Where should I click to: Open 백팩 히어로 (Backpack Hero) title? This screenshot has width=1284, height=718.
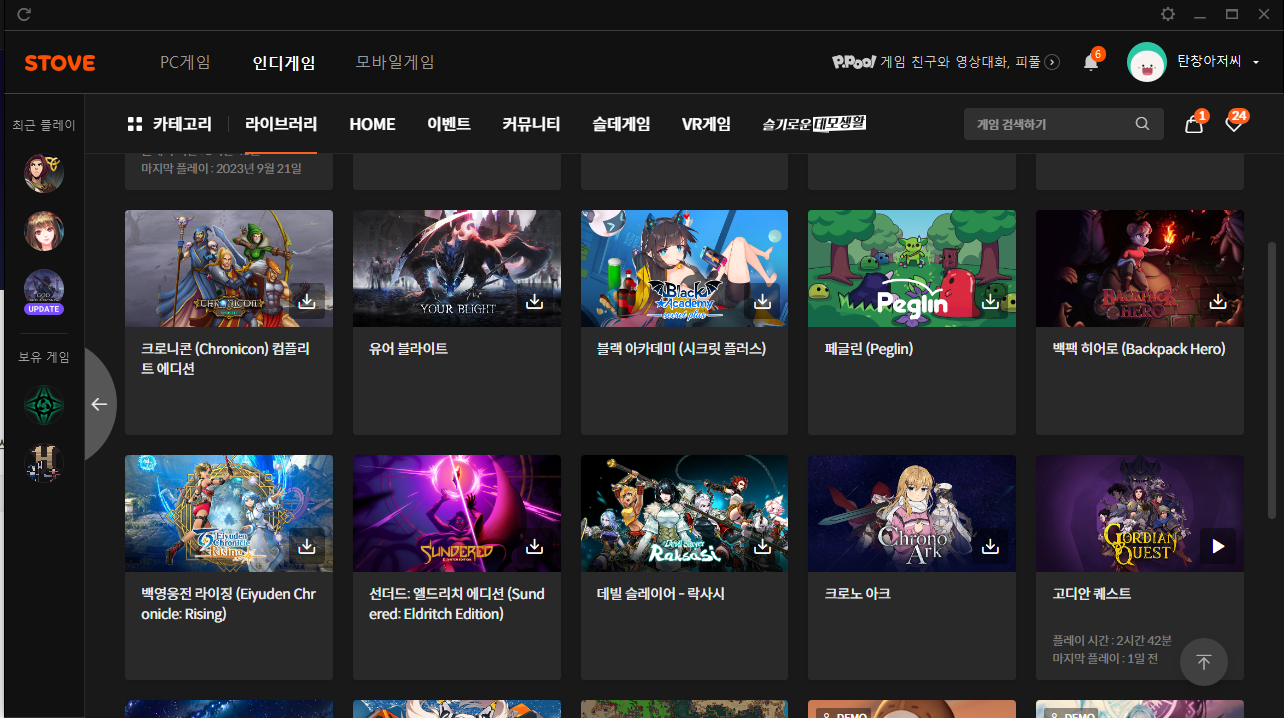[1139, 349]
